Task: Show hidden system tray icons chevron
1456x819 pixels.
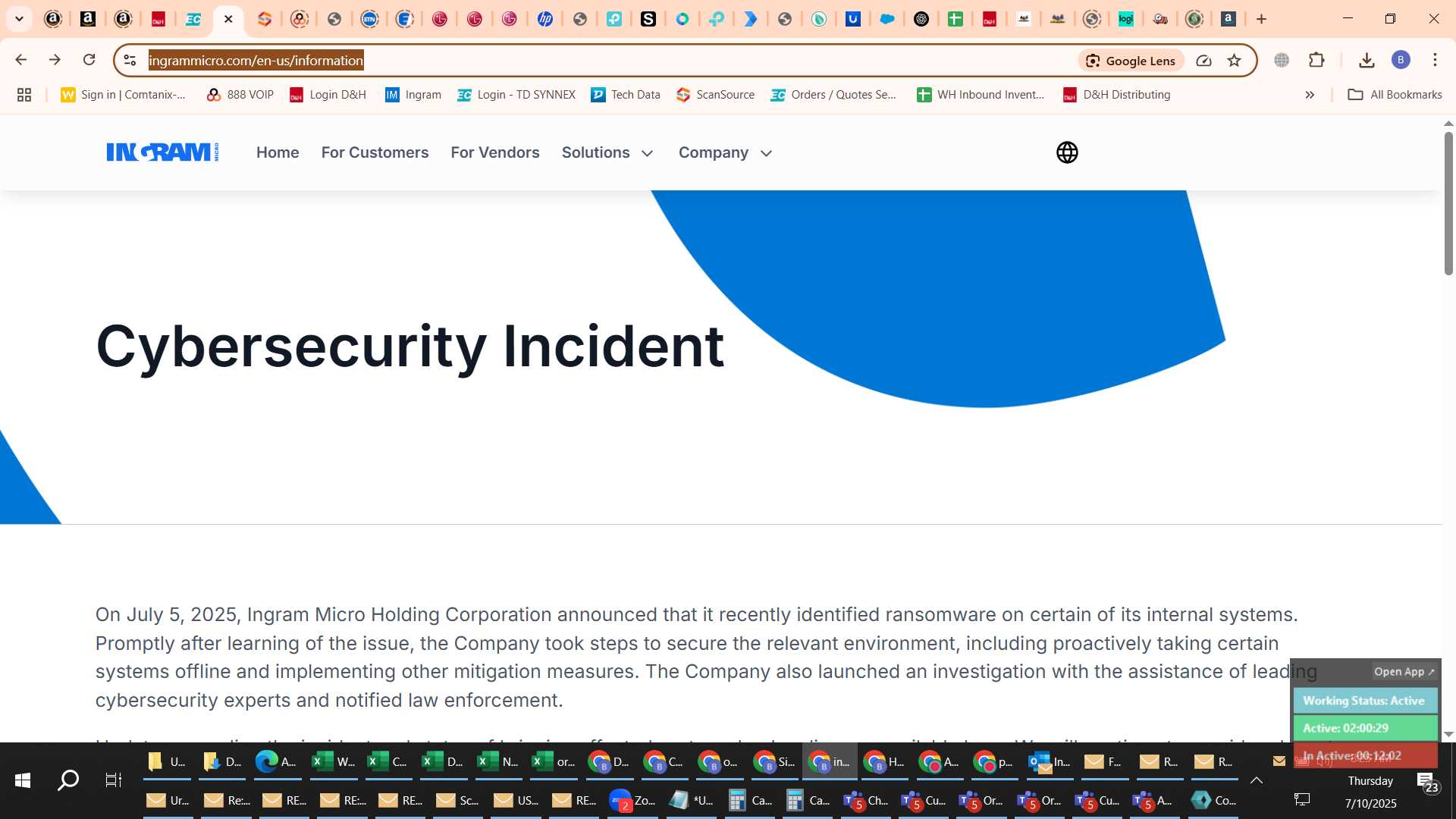Action: click(1257, 780)
